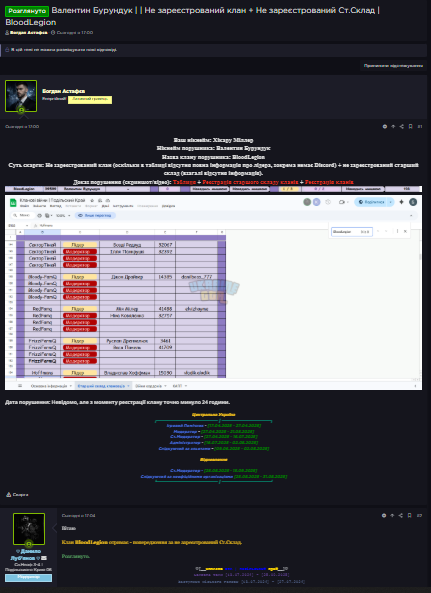Open Данило Луб'янов username in reply
The height and width of the screenshot is (593, 431).
[x=25, y=554]
